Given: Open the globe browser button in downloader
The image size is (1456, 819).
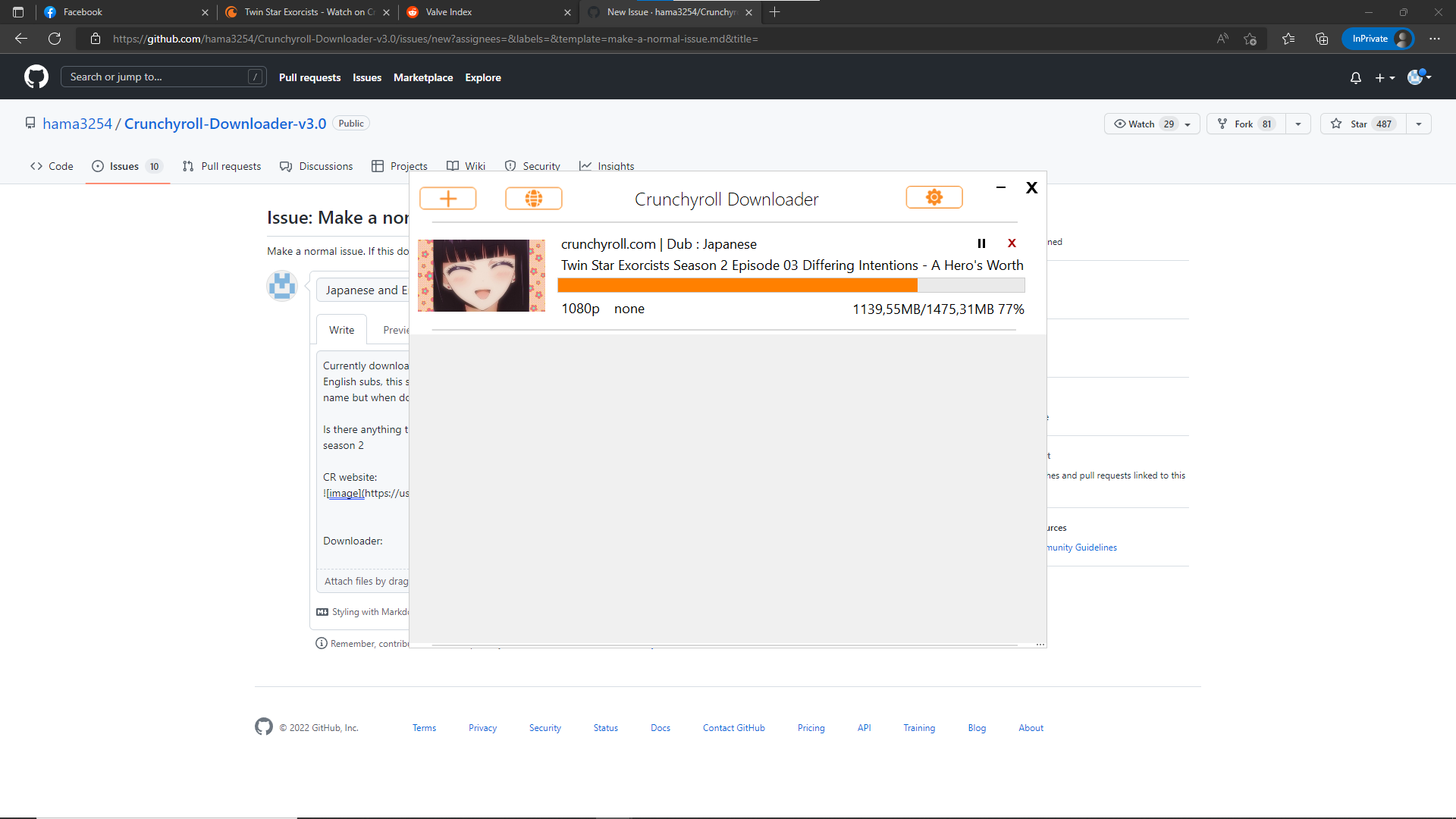Looking at the screenshot, I should click(x=533, y=199).
